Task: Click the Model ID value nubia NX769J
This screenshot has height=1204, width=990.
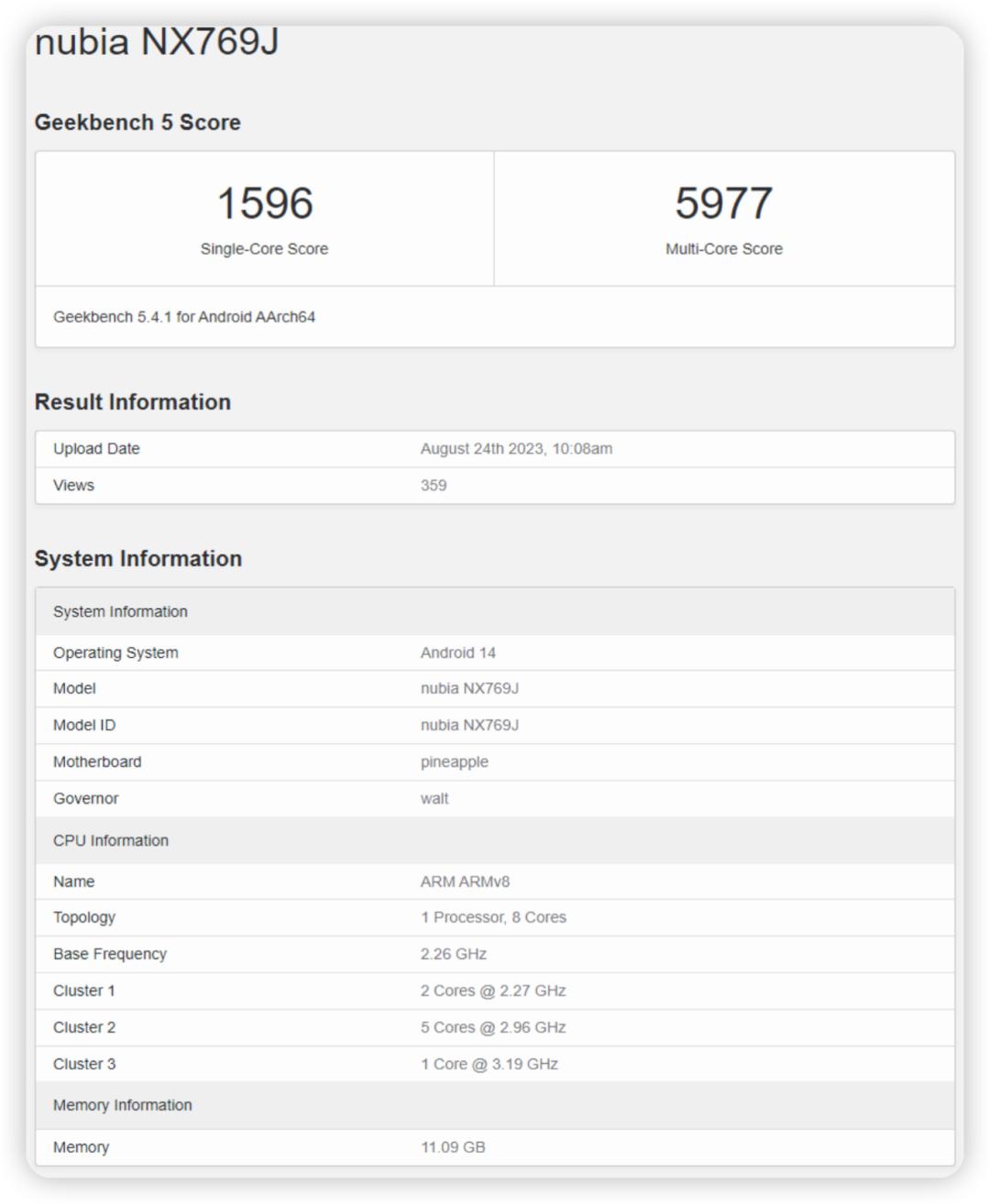Action: tap(469, 725)
